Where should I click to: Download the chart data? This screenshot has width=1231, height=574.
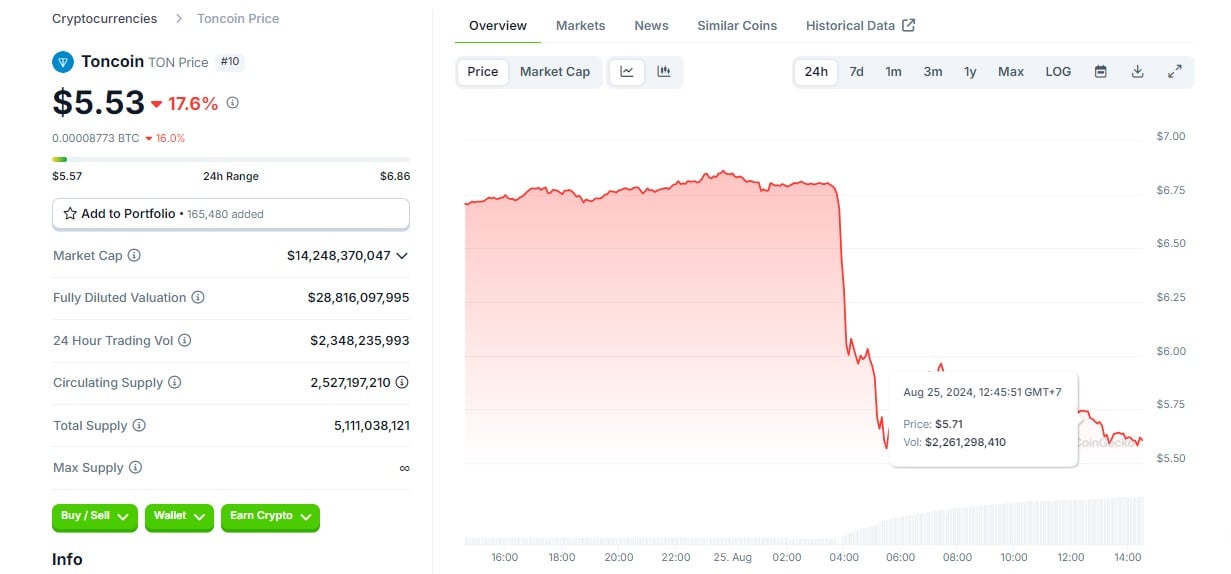tap(1137, 72)
